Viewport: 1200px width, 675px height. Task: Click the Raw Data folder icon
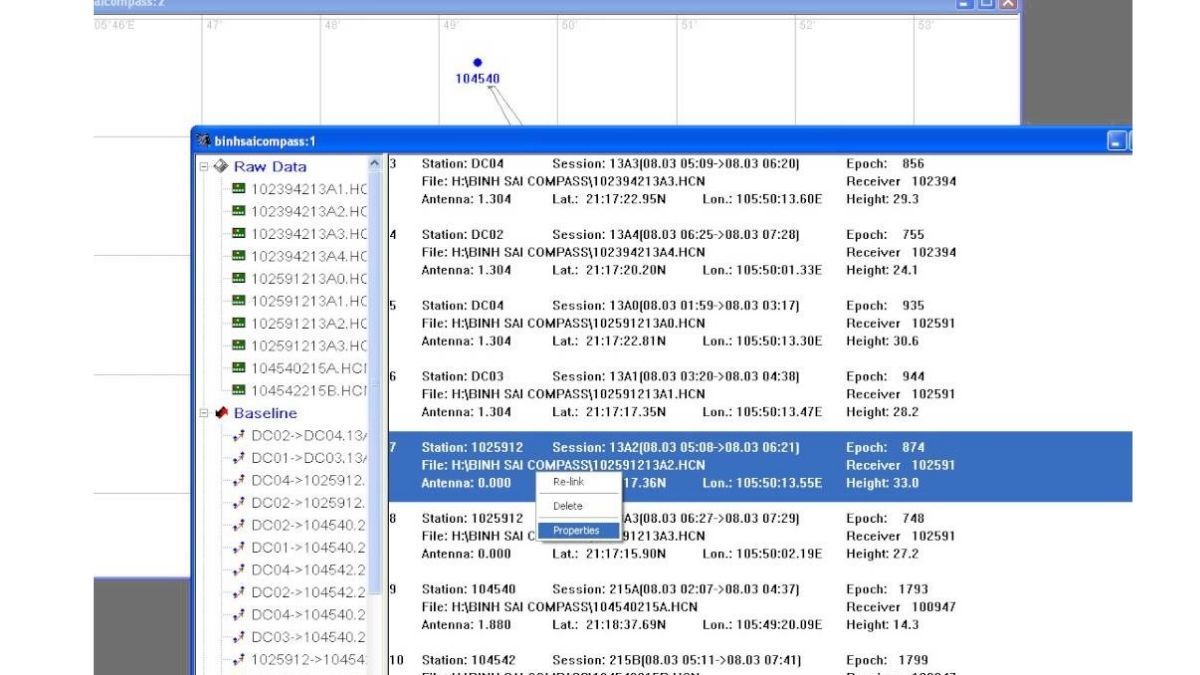[221, 166]
